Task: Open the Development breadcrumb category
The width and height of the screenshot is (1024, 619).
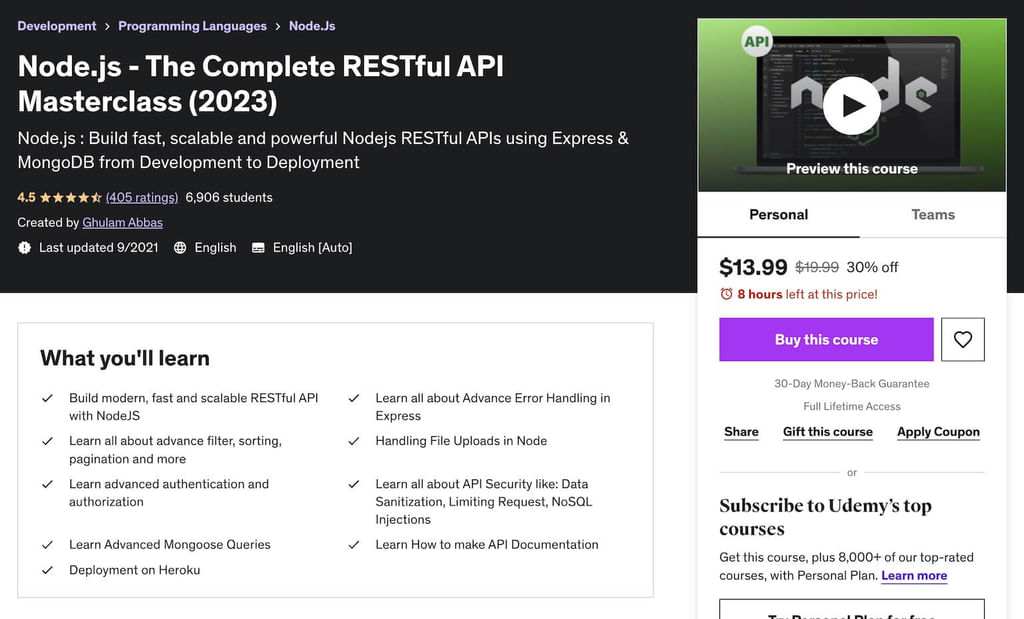Action: click(57, 25)
